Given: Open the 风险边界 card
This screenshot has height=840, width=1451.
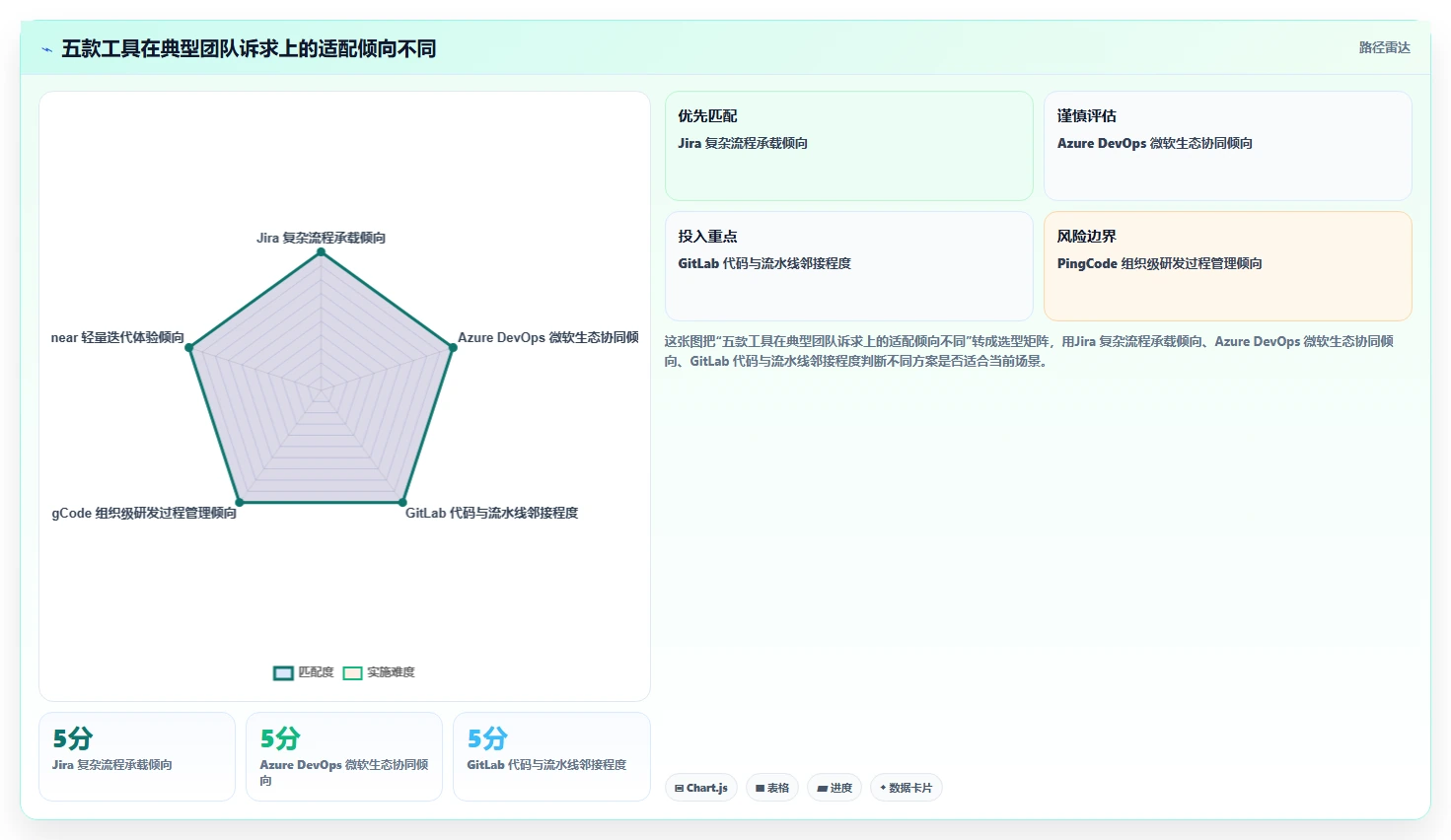Looking at the screenshot, I should pos(1228,266).
